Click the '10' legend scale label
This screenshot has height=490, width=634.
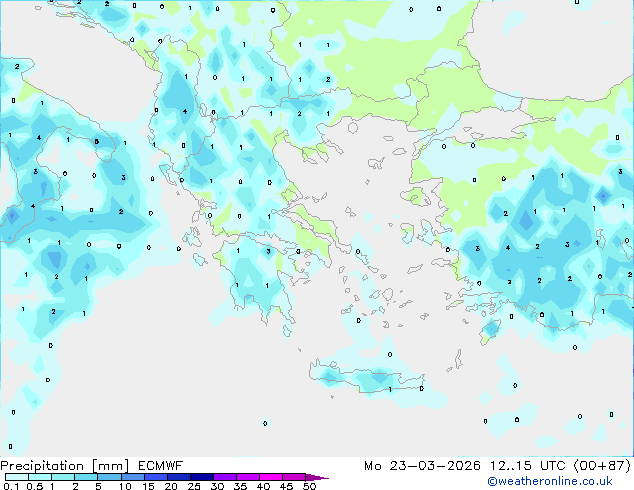click(x=125, y=486)
